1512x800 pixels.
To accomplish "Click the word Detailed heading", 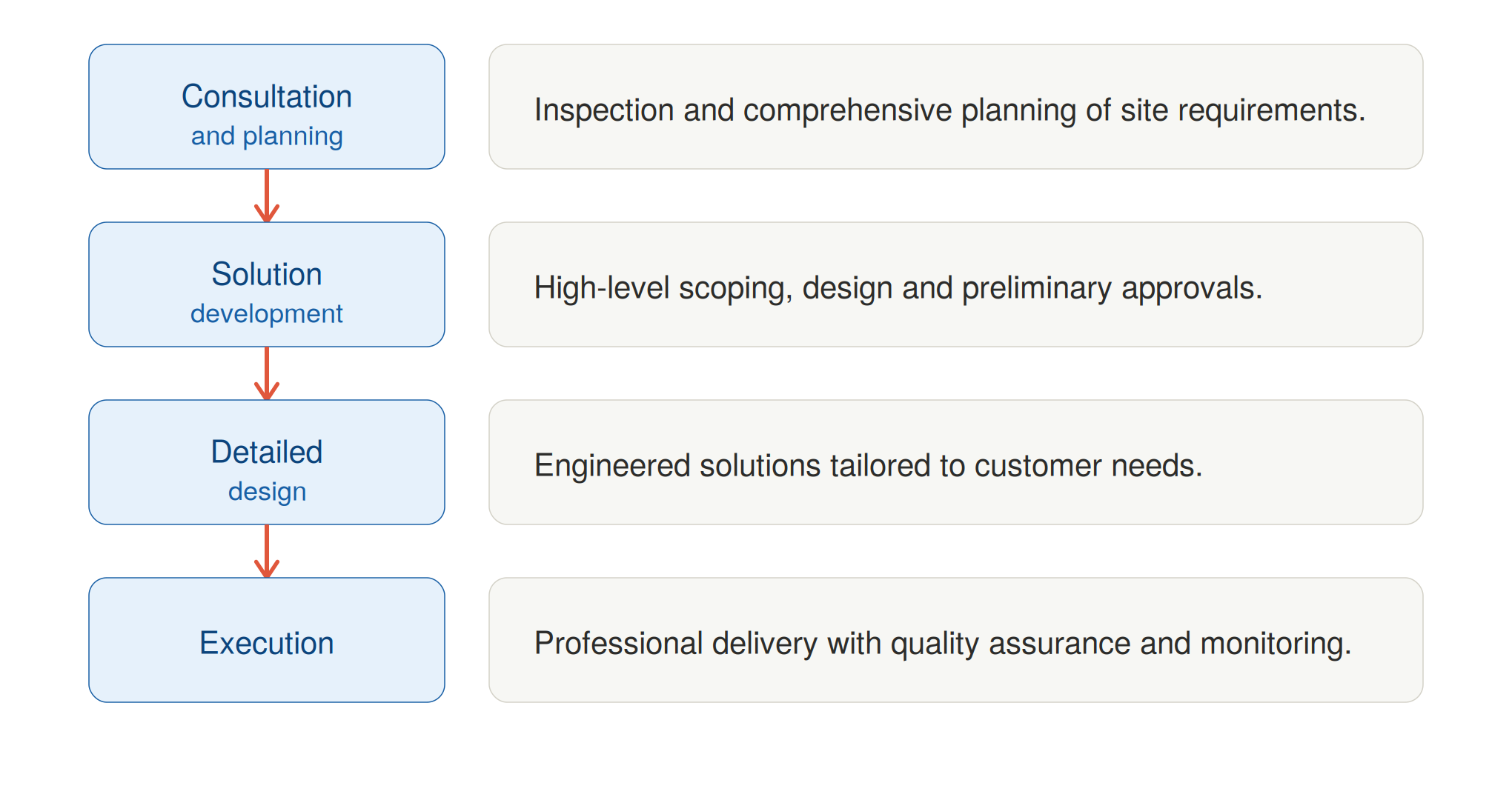I will 267,452.
